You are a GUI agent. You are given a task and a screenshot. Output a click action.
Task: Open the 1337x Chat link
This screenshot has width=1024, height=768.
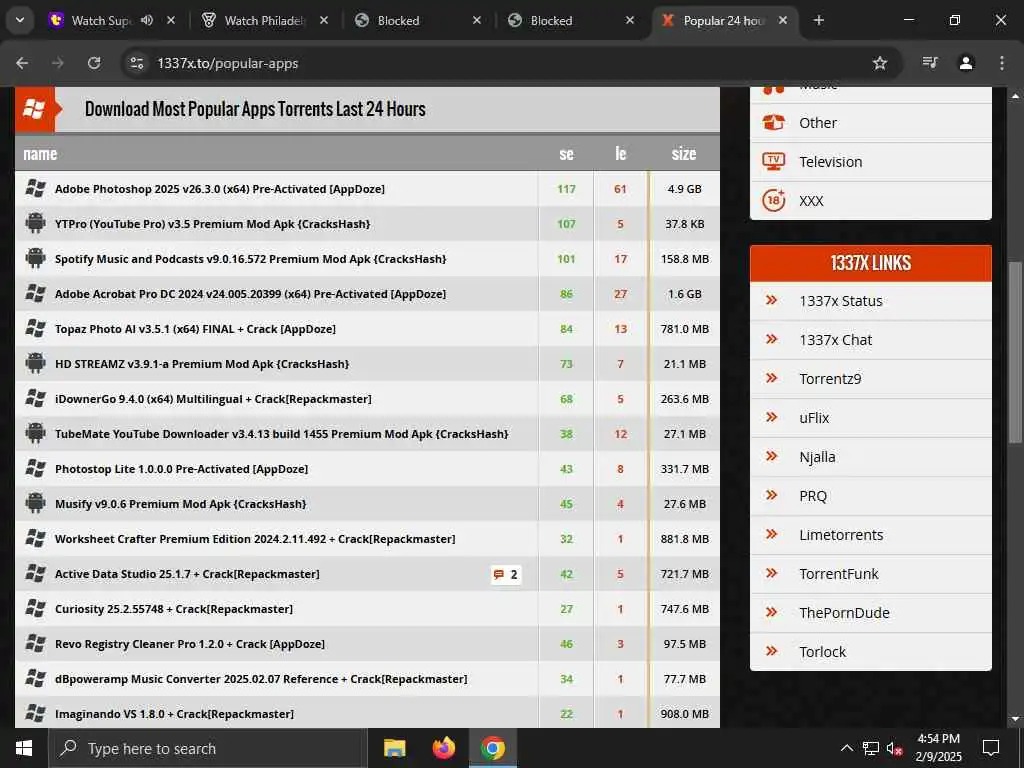(x=835, y=340)
